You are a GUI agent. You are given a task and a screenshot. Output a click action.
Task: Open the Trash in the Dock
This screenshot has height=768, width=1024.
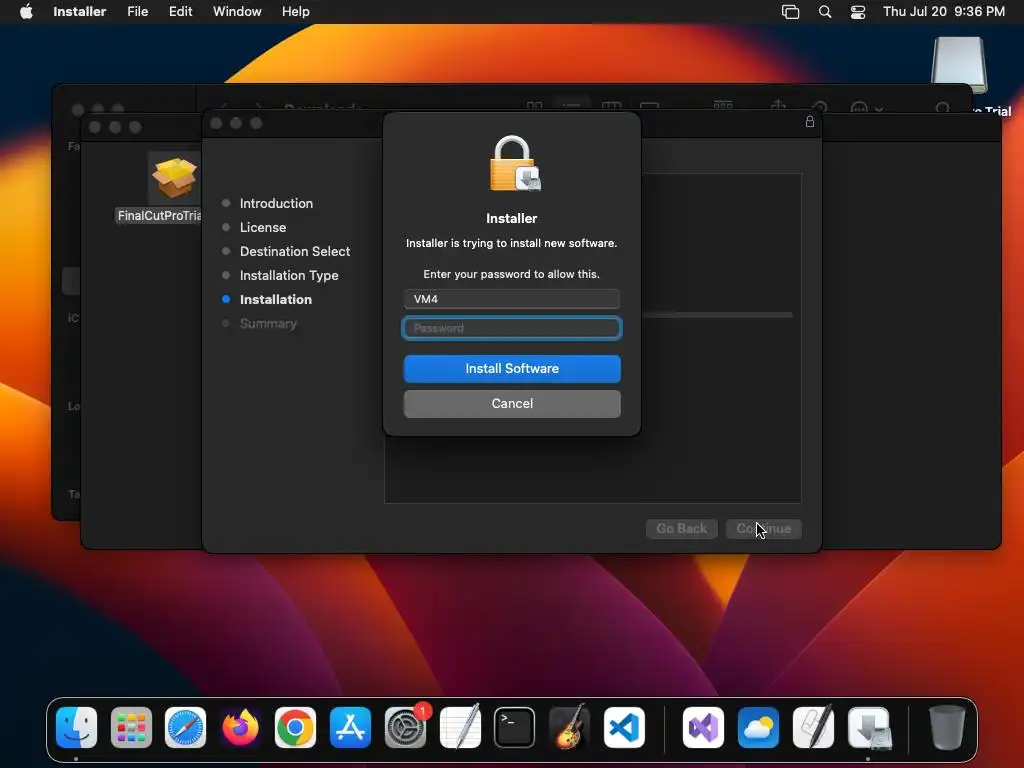click(x=947, y=728)
